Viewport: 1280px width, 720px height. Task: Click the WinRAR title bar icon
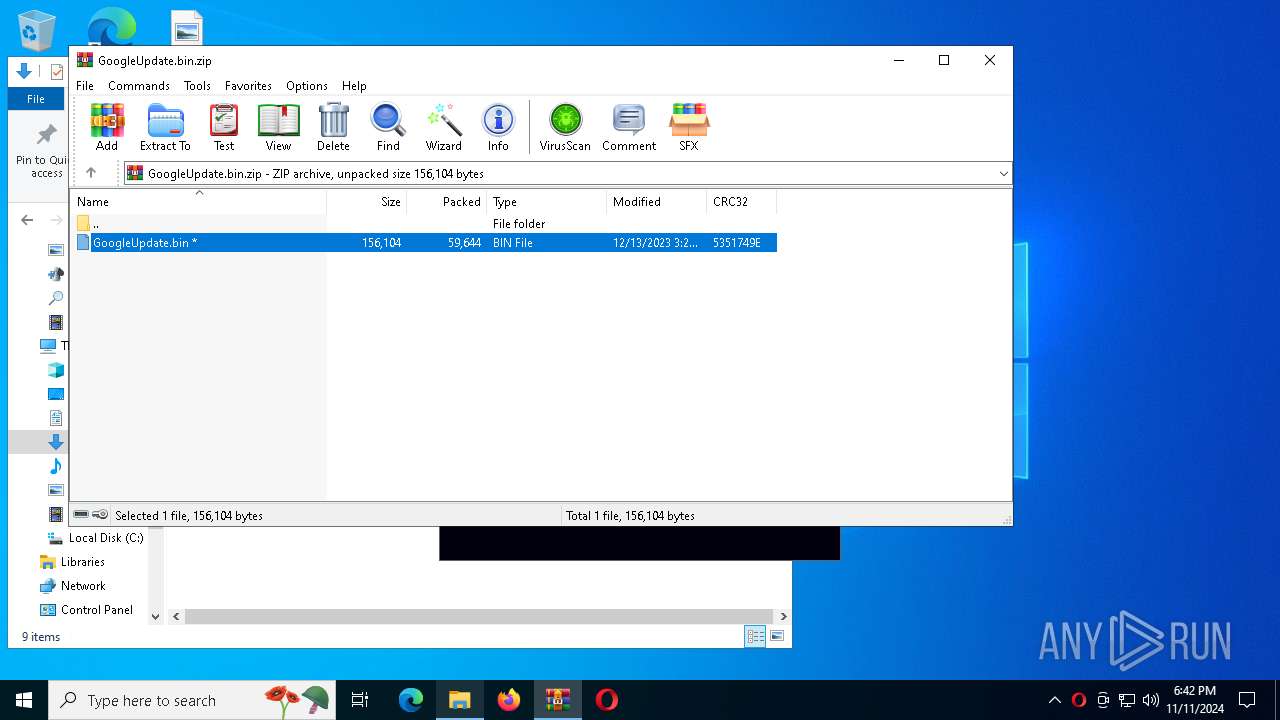click(85, 60)
